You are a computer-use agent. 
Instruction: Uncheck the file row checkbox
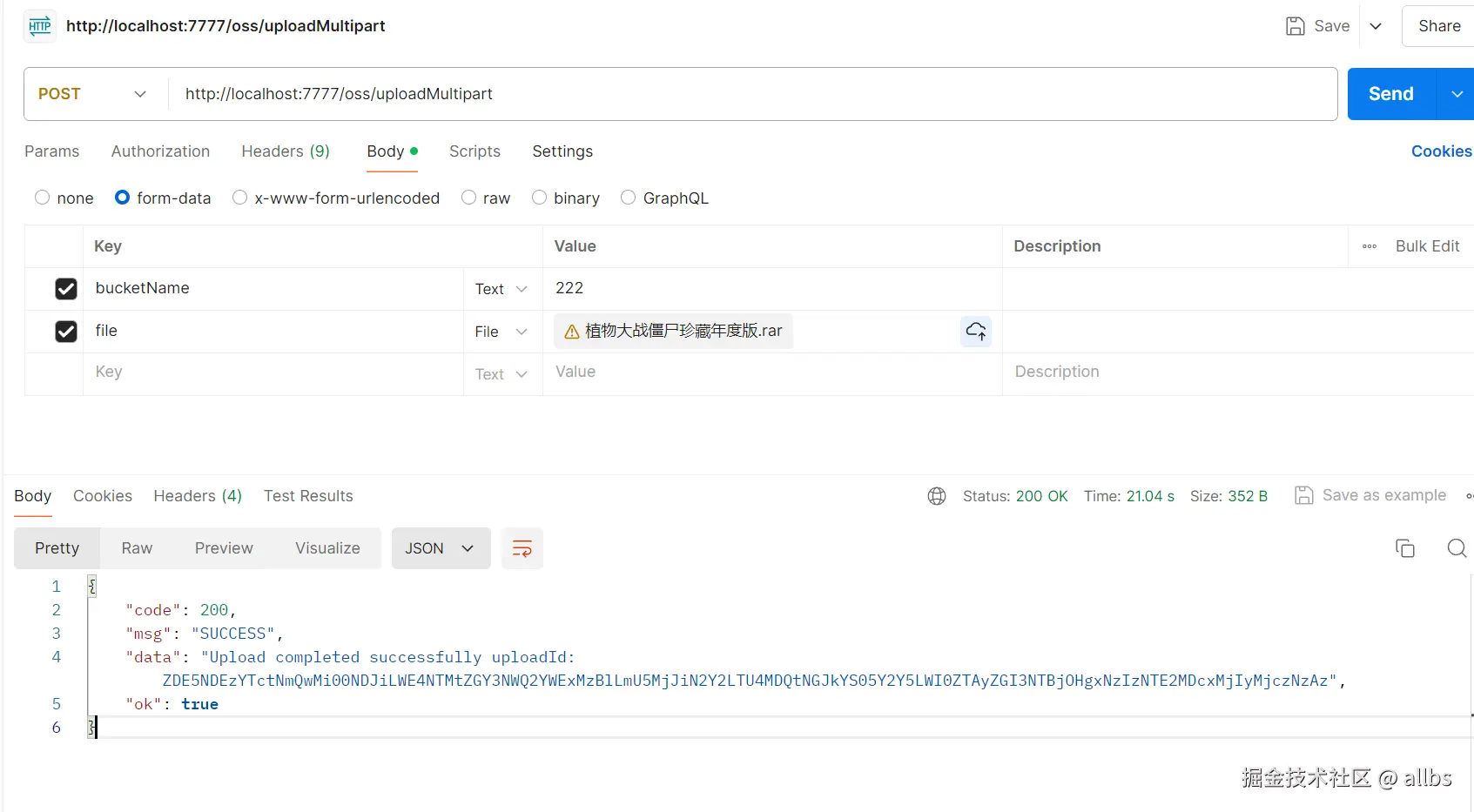[x=66, y=332]
